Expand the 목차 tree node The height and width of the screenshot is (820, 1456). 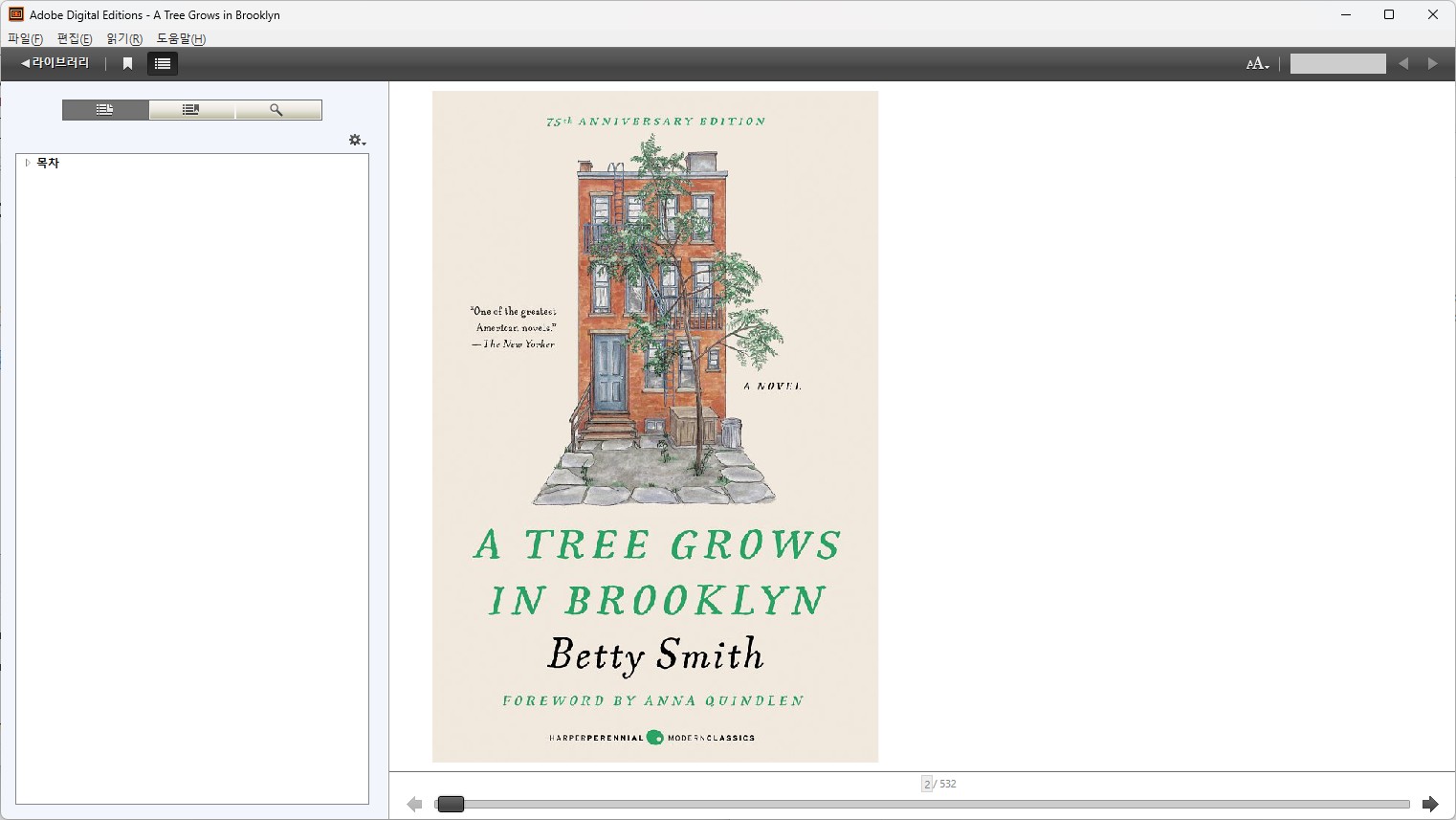coord(28,163)
